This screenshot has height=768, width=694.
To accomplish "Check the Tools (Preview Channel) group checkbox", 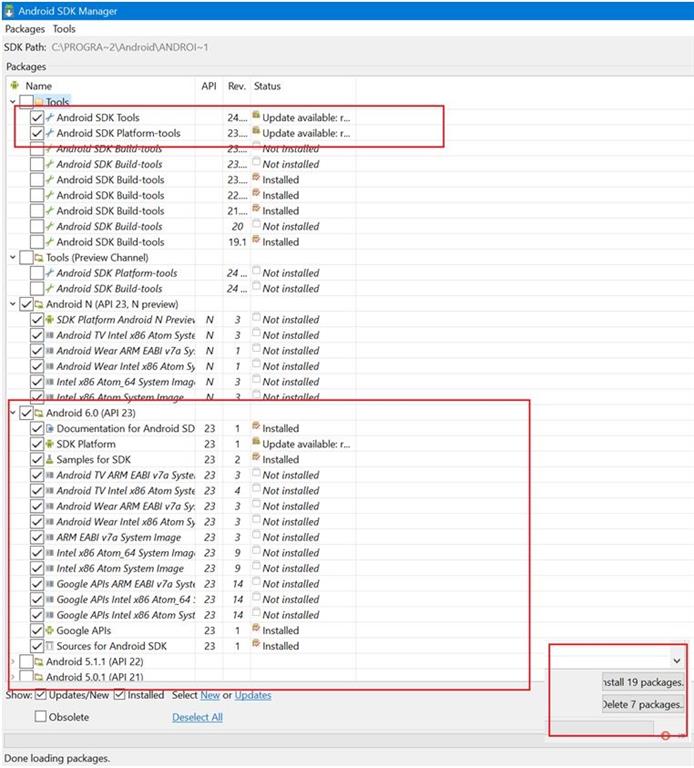I will pos(26,258).
